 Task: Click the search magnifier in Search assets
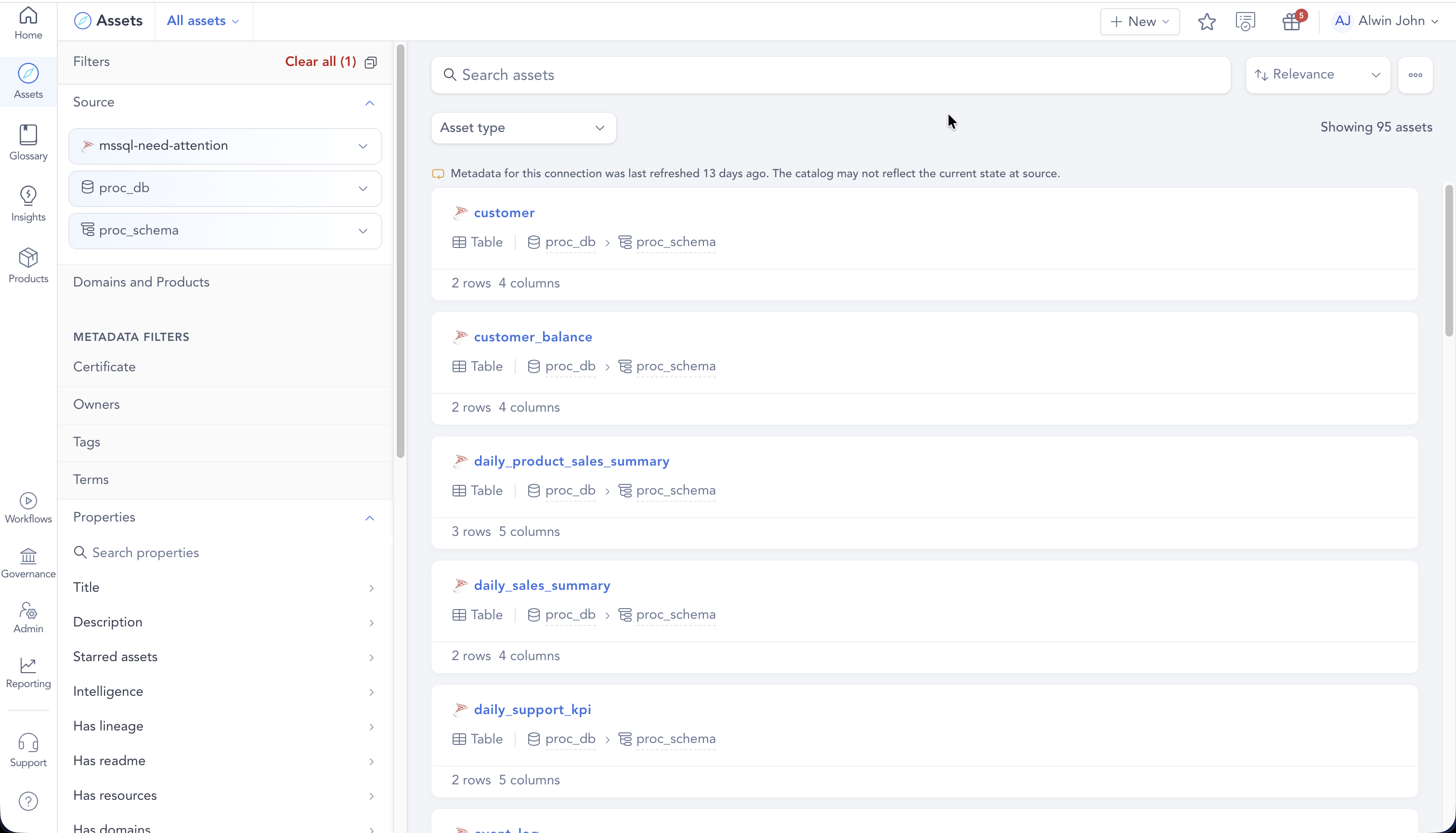(450, 75)
